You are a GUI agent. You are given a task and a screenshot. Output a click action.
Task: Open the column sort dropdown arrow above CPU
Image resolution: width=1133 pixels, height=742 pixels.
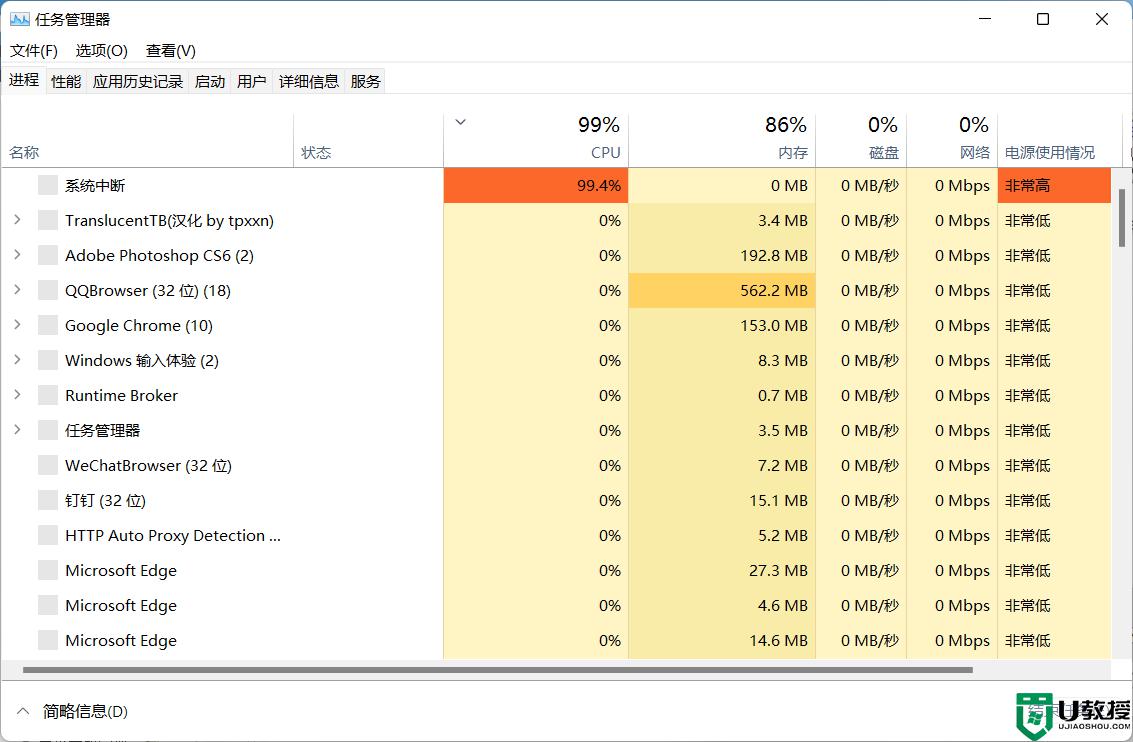coord(460,122)
